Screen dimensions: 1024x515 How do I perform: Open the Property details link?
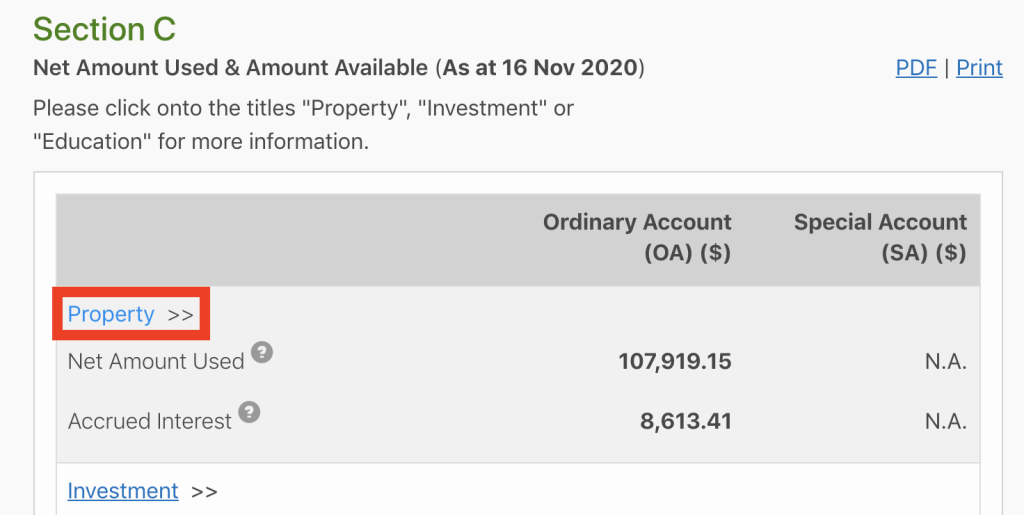(x=111, y=314)
